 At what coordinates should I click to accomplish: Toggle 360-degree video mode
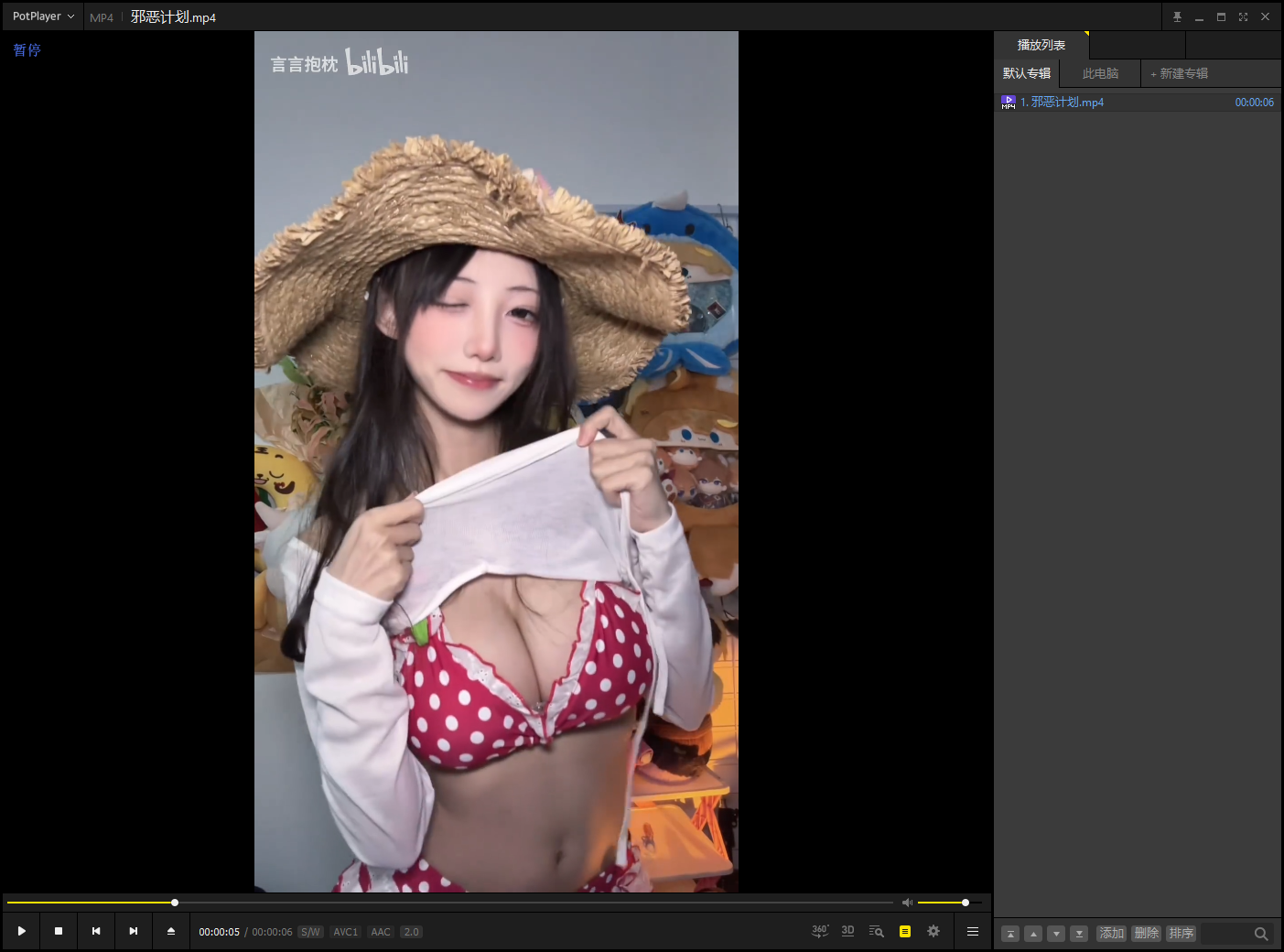coord(819,931)
